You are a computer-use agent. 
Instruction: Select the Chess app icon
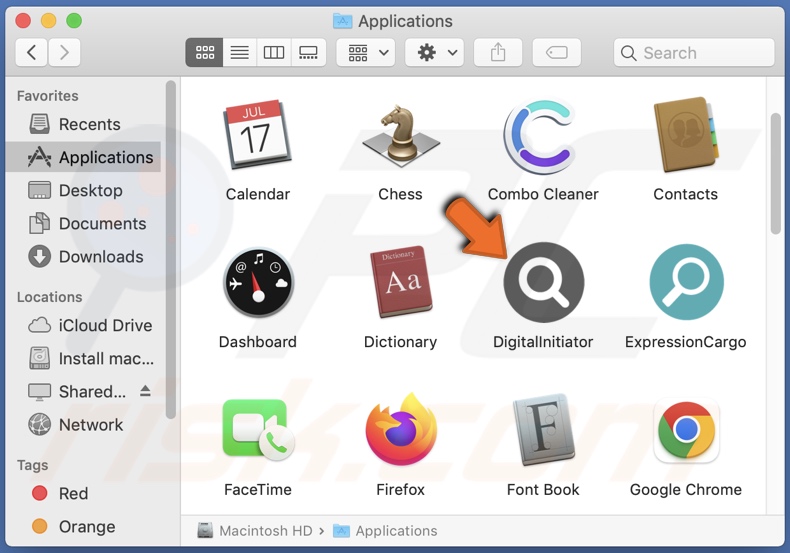coord(401,135)
